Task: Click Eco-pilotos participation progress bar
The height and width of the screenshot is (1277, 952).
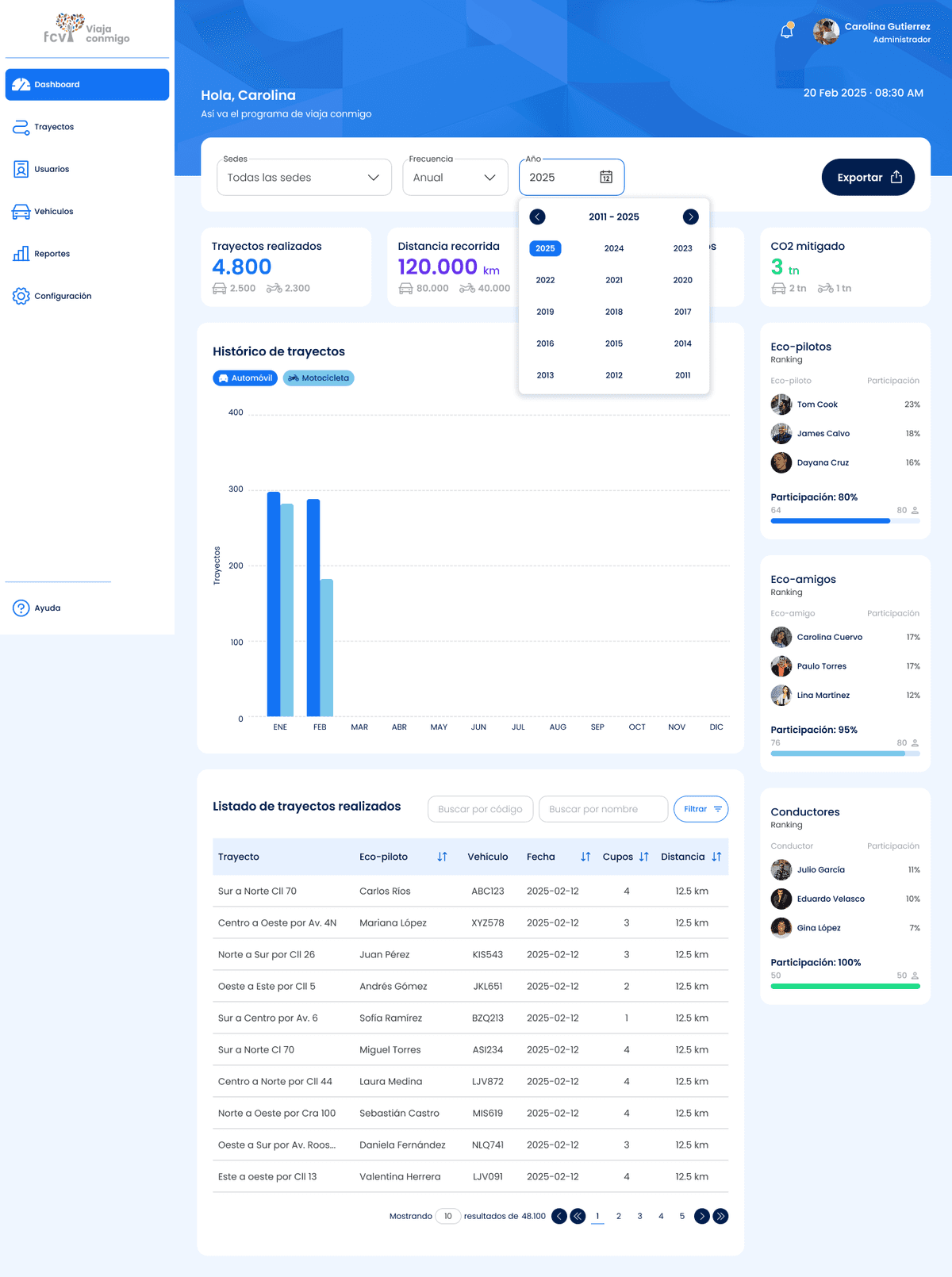Action: click(845, 521)
